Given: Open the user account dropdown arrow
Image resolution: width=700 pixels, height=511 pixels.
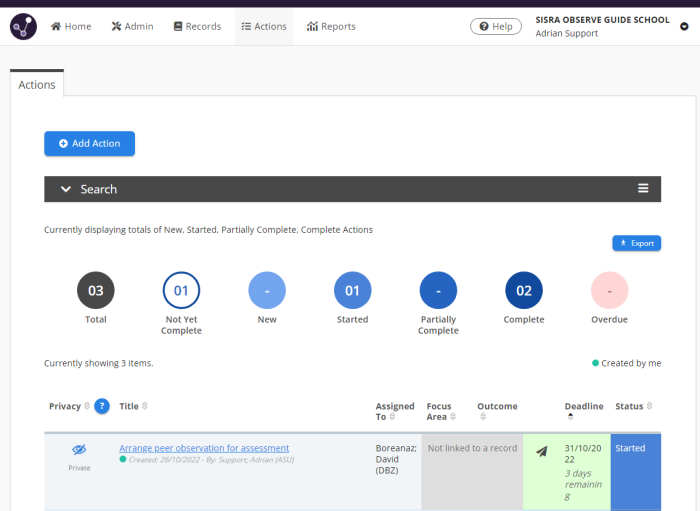Looking at the screenshot, I should (684, 26).
